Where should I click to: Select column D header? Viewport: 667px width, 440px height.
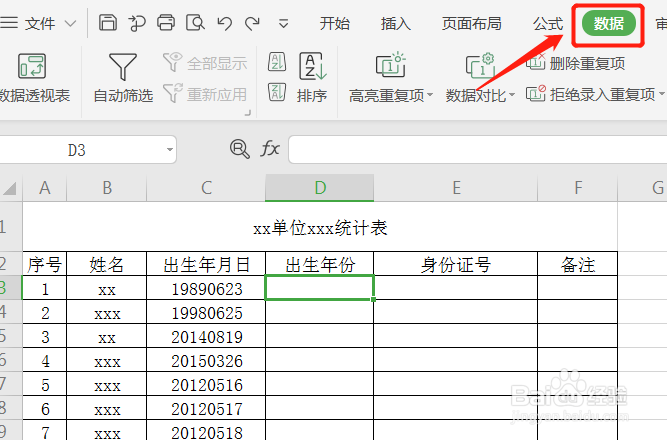coord(320,188)
